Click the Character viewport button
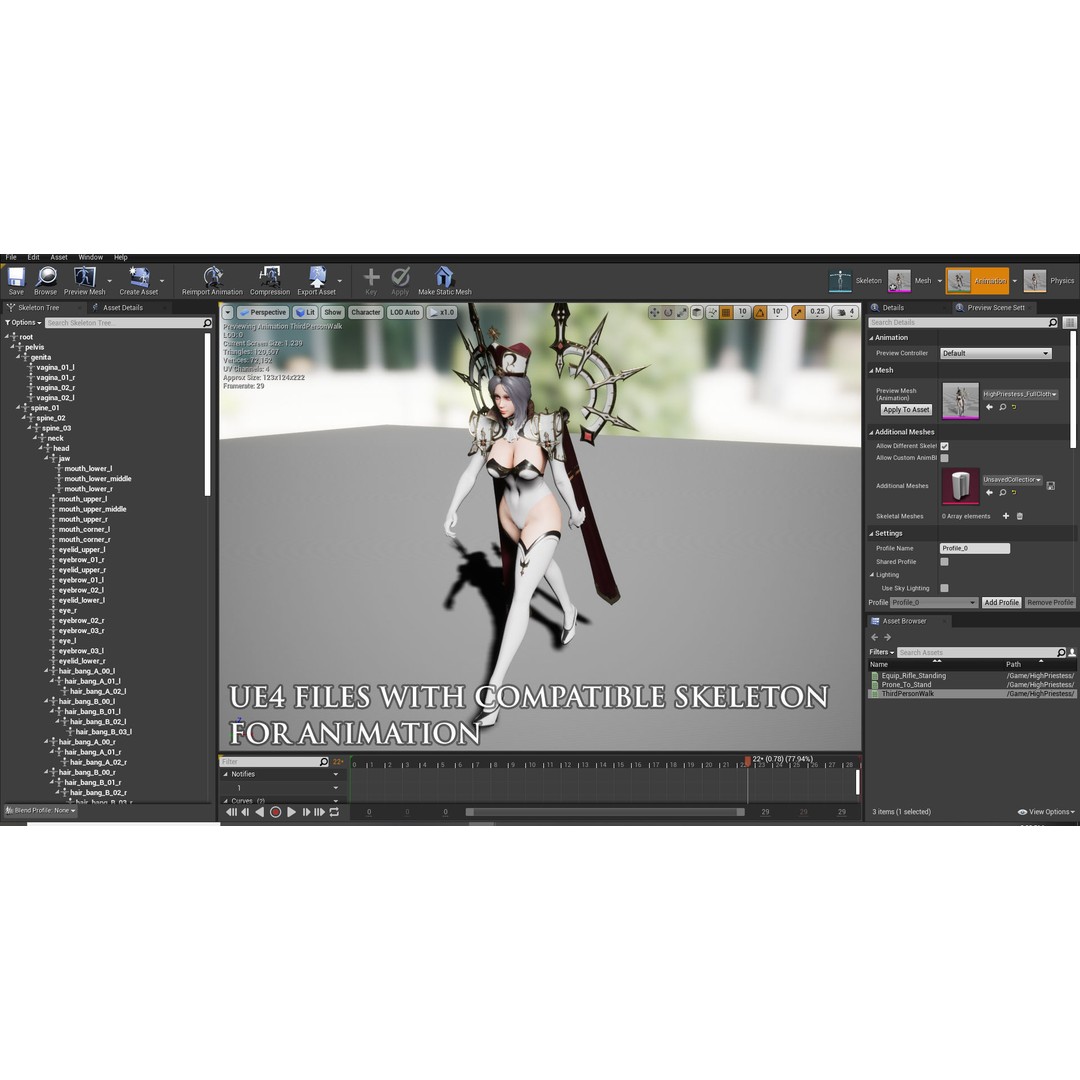This screenshot has height=1080, width=1080. point(366,312)
